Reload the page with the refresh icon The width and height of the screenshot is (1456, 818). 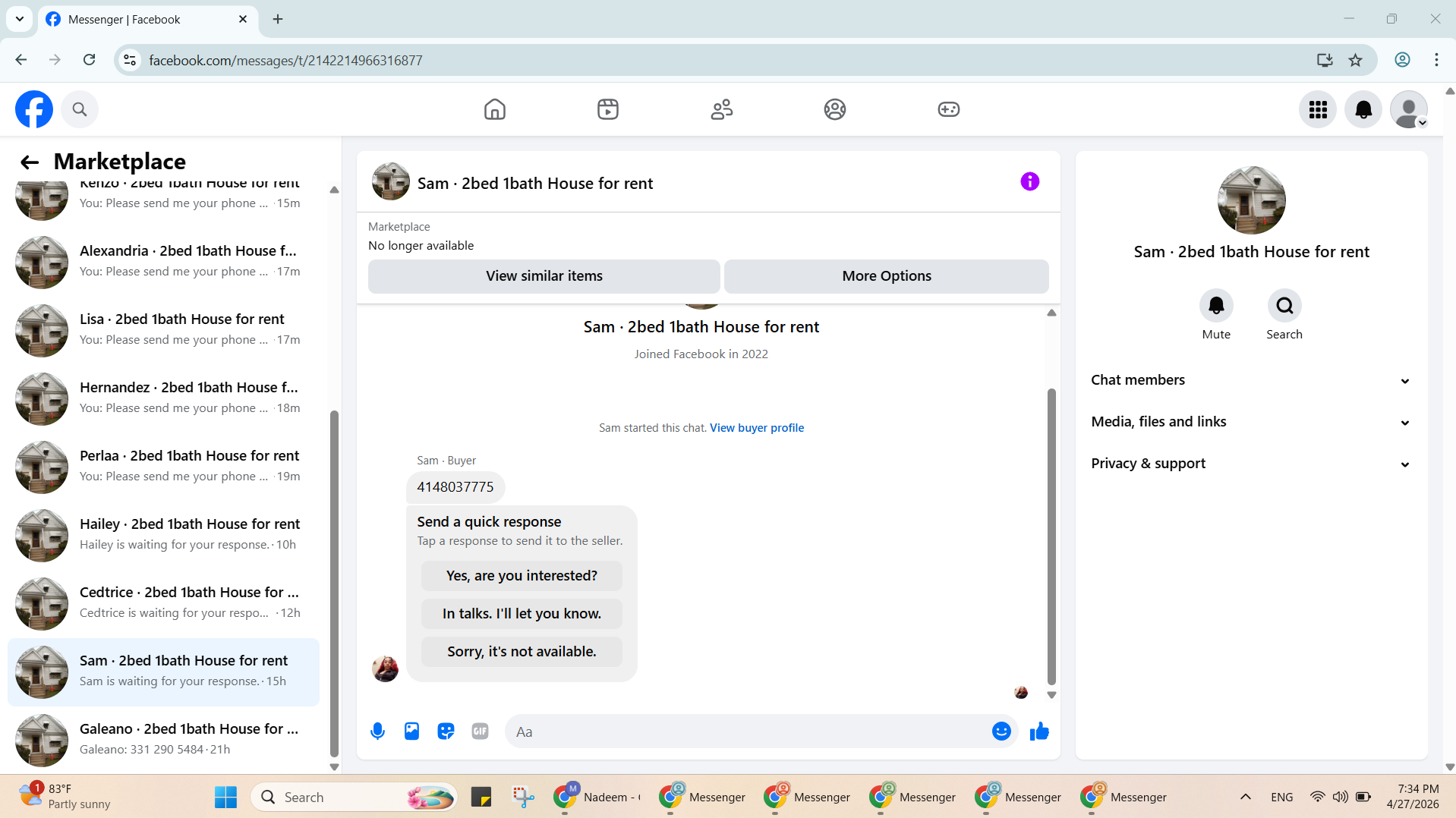point(90,60)
